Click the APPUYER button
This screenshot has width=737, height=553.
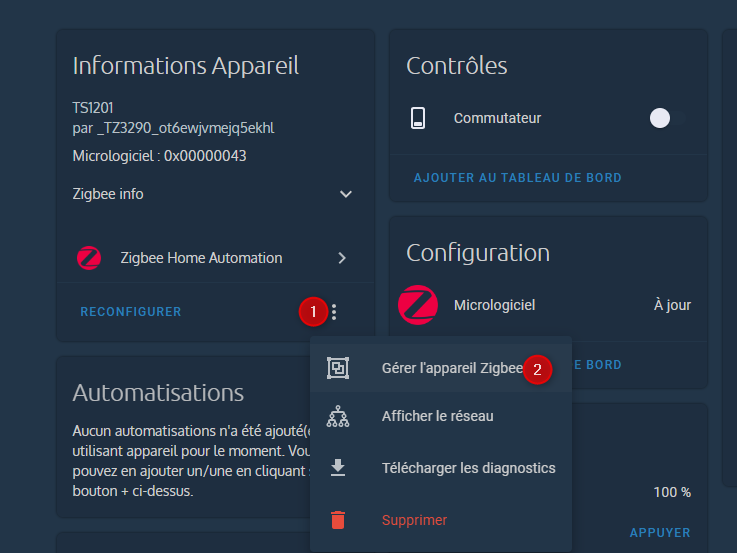pyautogui.click(x=660, y=533)
